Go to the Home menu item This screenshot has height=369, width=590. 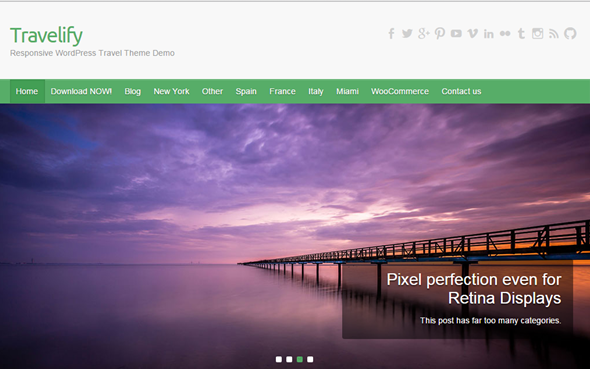pos(27,91)
